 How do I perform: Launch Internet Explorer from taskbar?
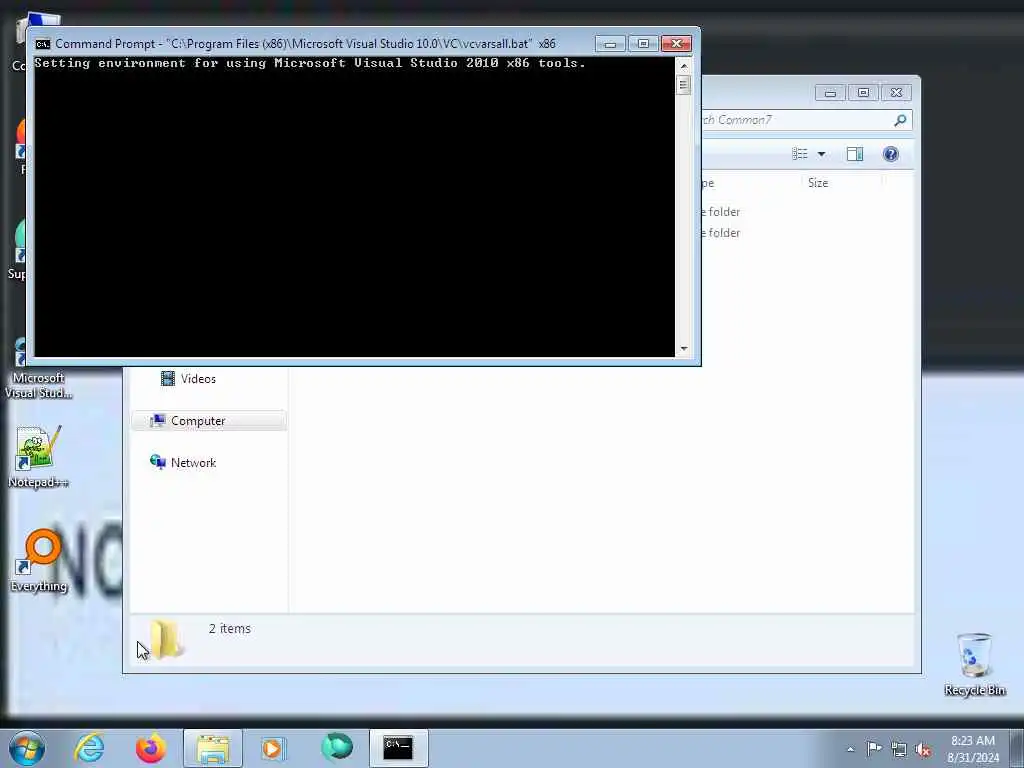click(x=89, y=748)
